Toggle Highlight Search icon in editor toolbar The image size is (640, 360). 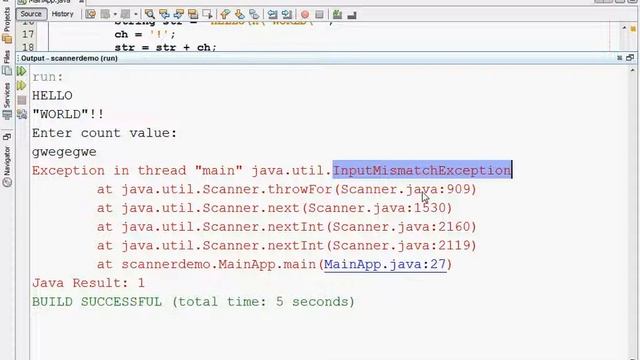click(x=193, y=15)
